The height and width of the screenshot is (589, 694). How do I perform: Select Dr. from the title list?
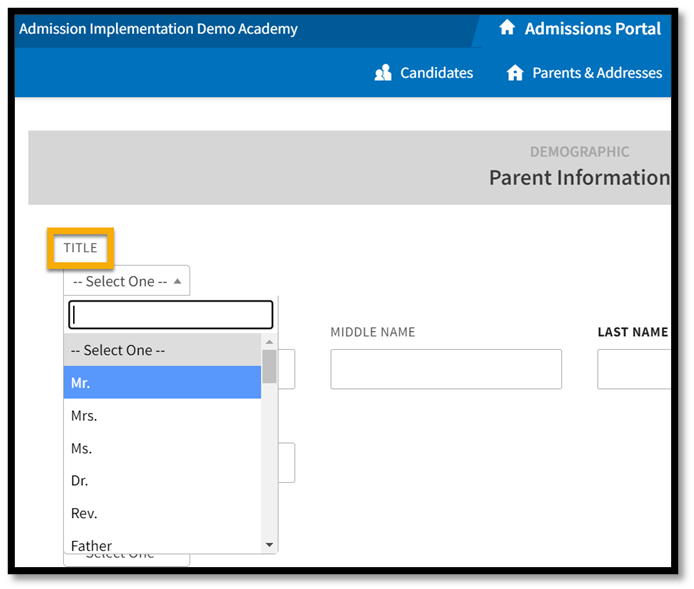coord(162,481)
